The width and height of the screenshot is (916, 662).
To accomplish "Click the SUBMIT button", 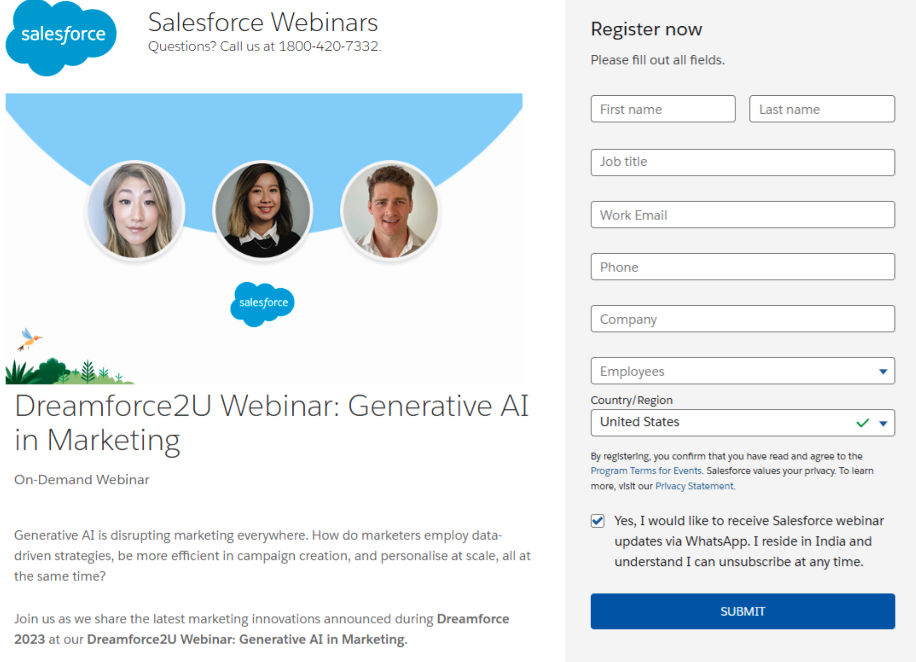I will [x=742, y=611].
